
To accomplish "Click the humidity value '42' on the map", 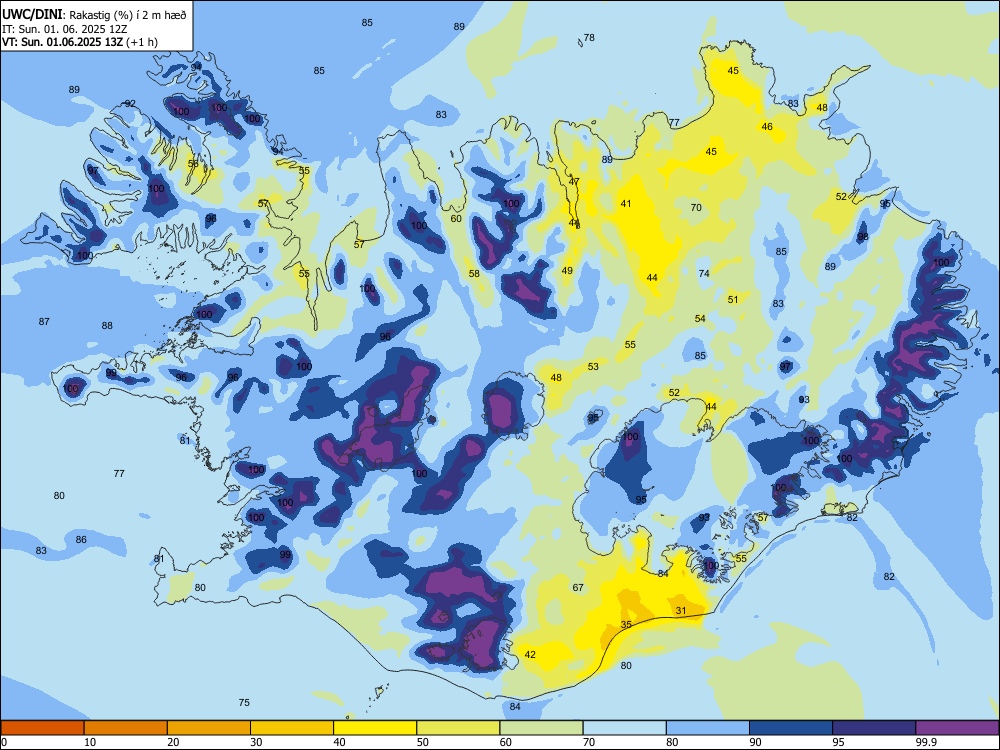I will pyautogui.click(x=530, y=654).
